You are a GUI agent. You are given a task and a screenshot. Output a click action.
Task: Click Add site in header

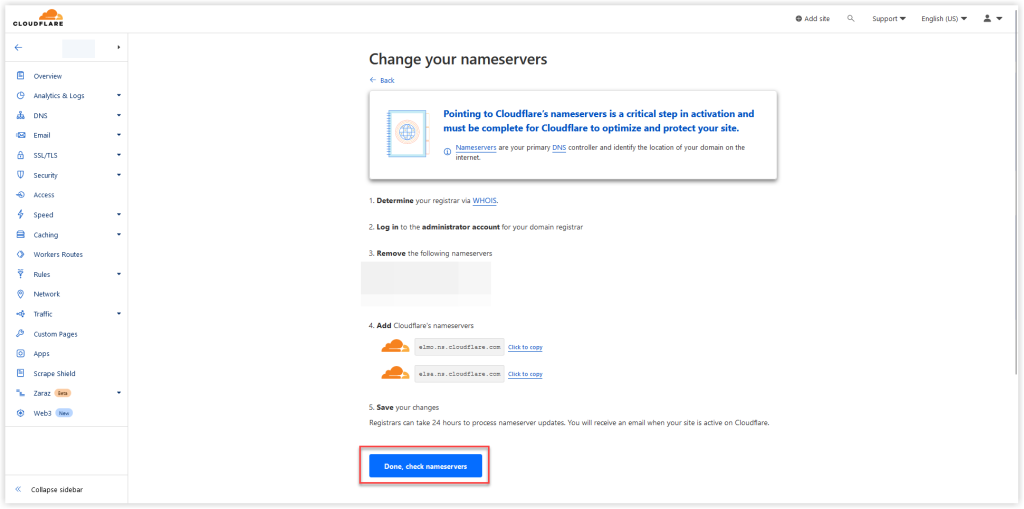812,18
